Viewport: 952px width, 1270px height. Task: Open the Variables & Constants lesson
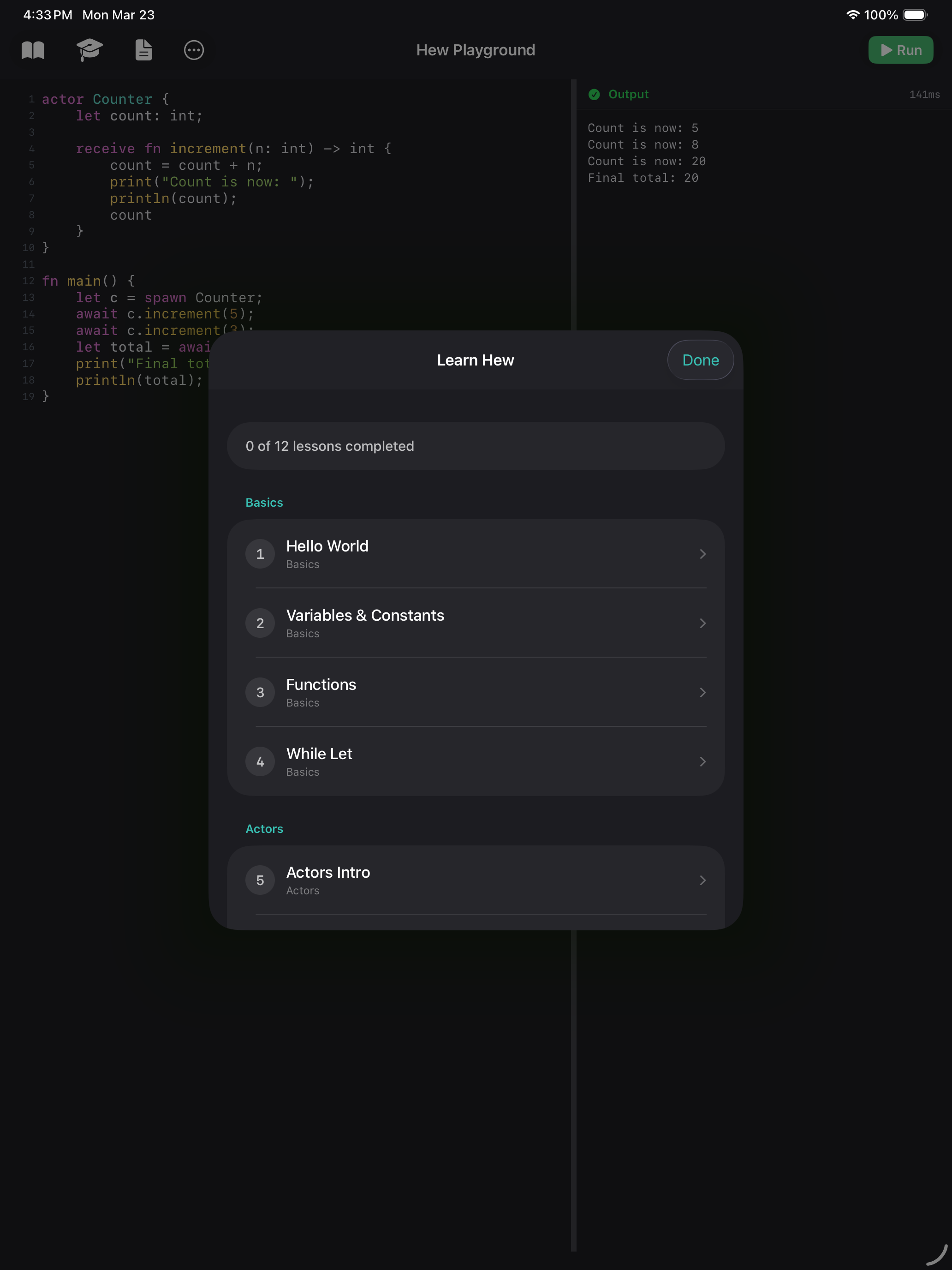pos(476,623)
